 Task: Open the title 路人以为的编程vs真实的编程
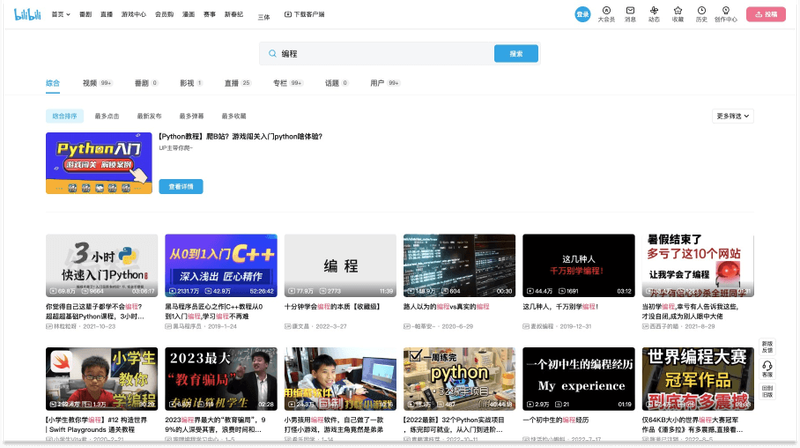446,307
